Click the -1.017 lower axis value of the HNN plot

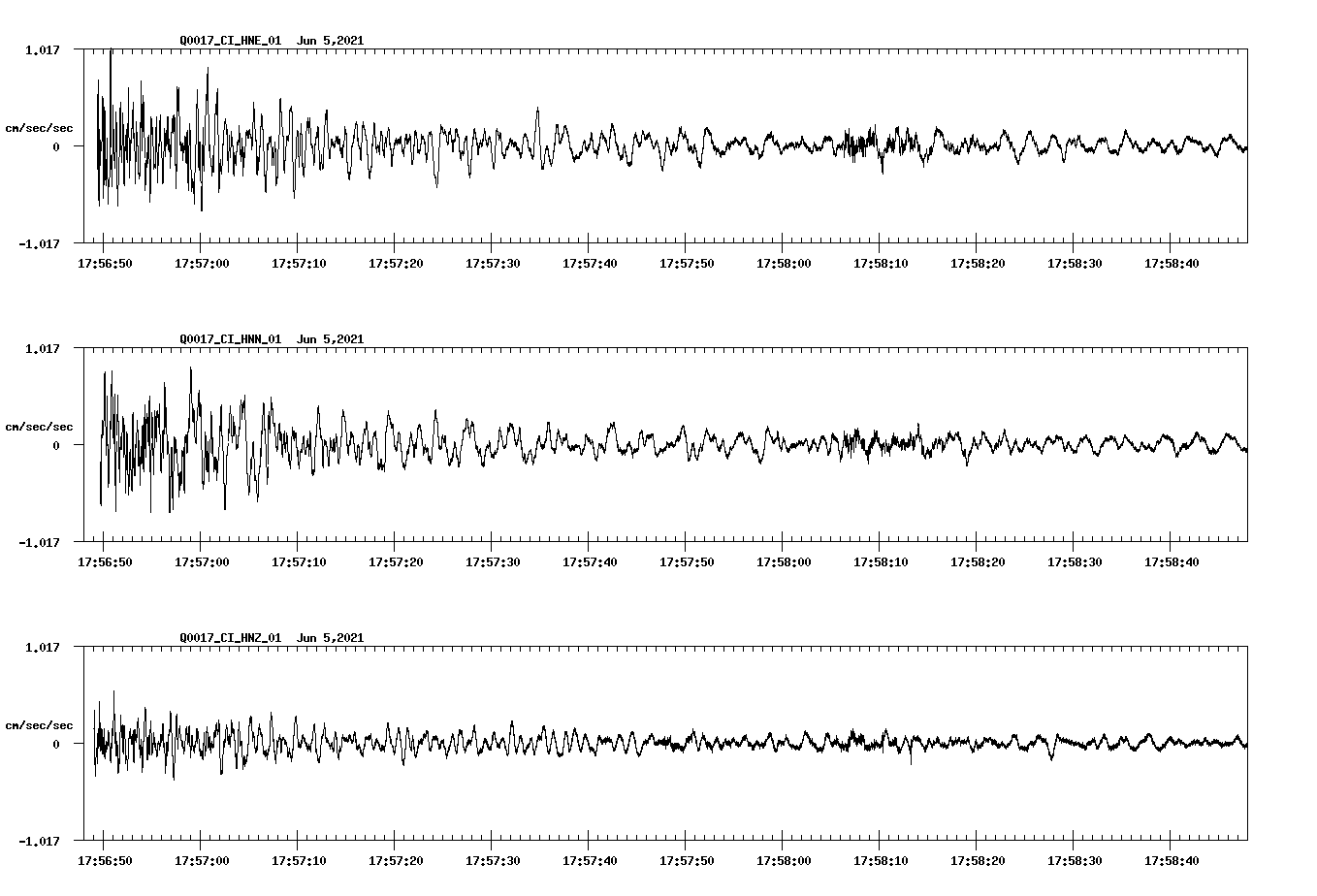coord(38,542)
